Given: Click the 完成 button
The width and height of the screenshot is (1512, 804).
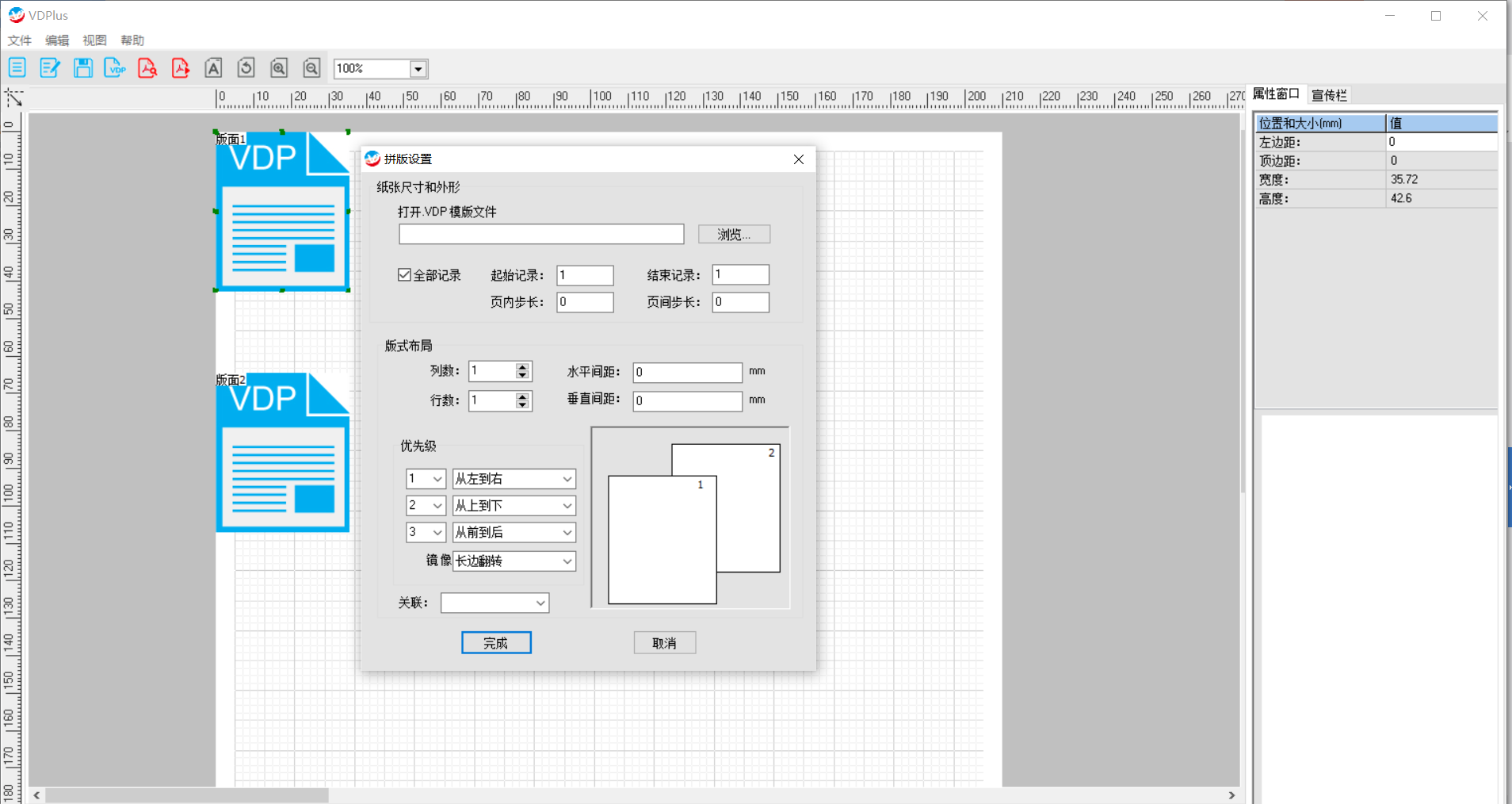Looking at the screenshot, I should tap(496, 643).
